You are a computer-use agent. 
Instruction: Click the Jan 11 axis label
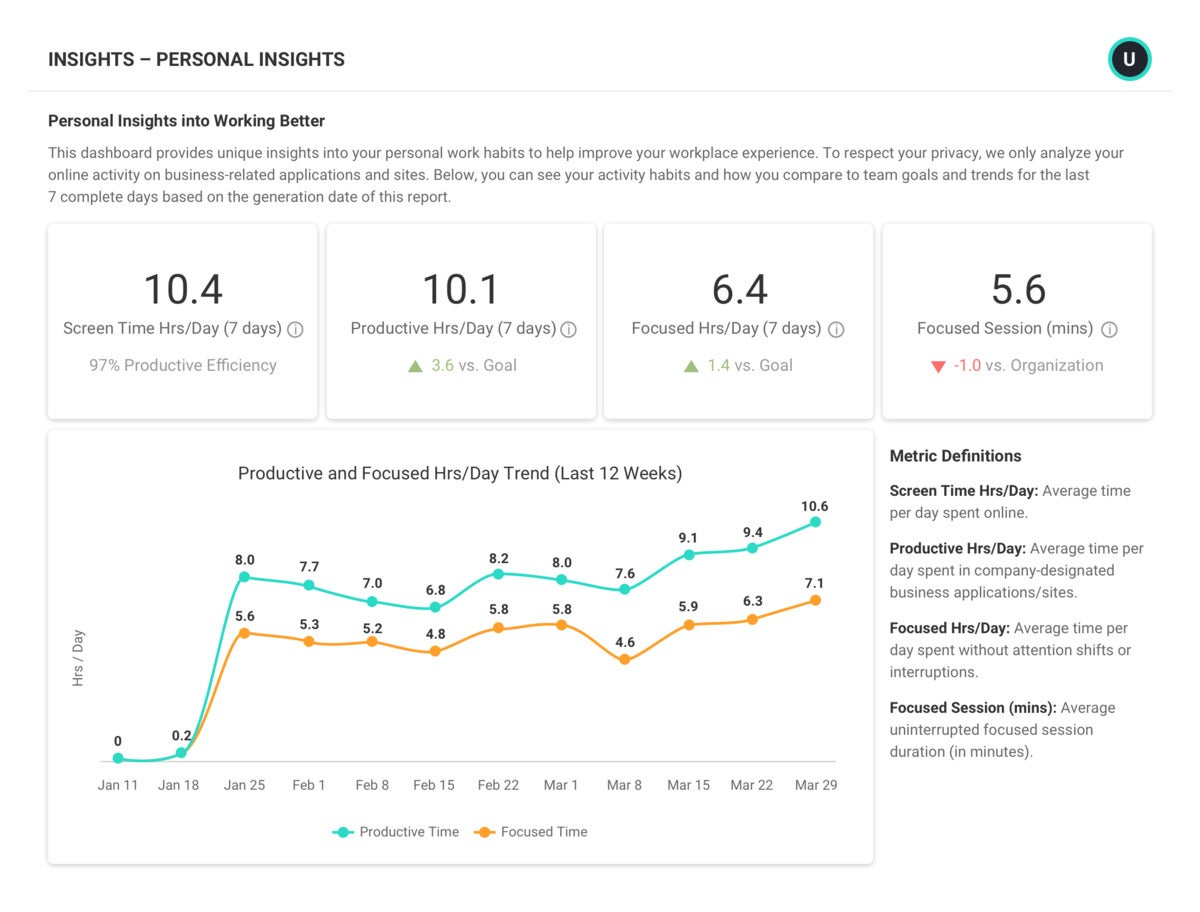pos(118,785)
